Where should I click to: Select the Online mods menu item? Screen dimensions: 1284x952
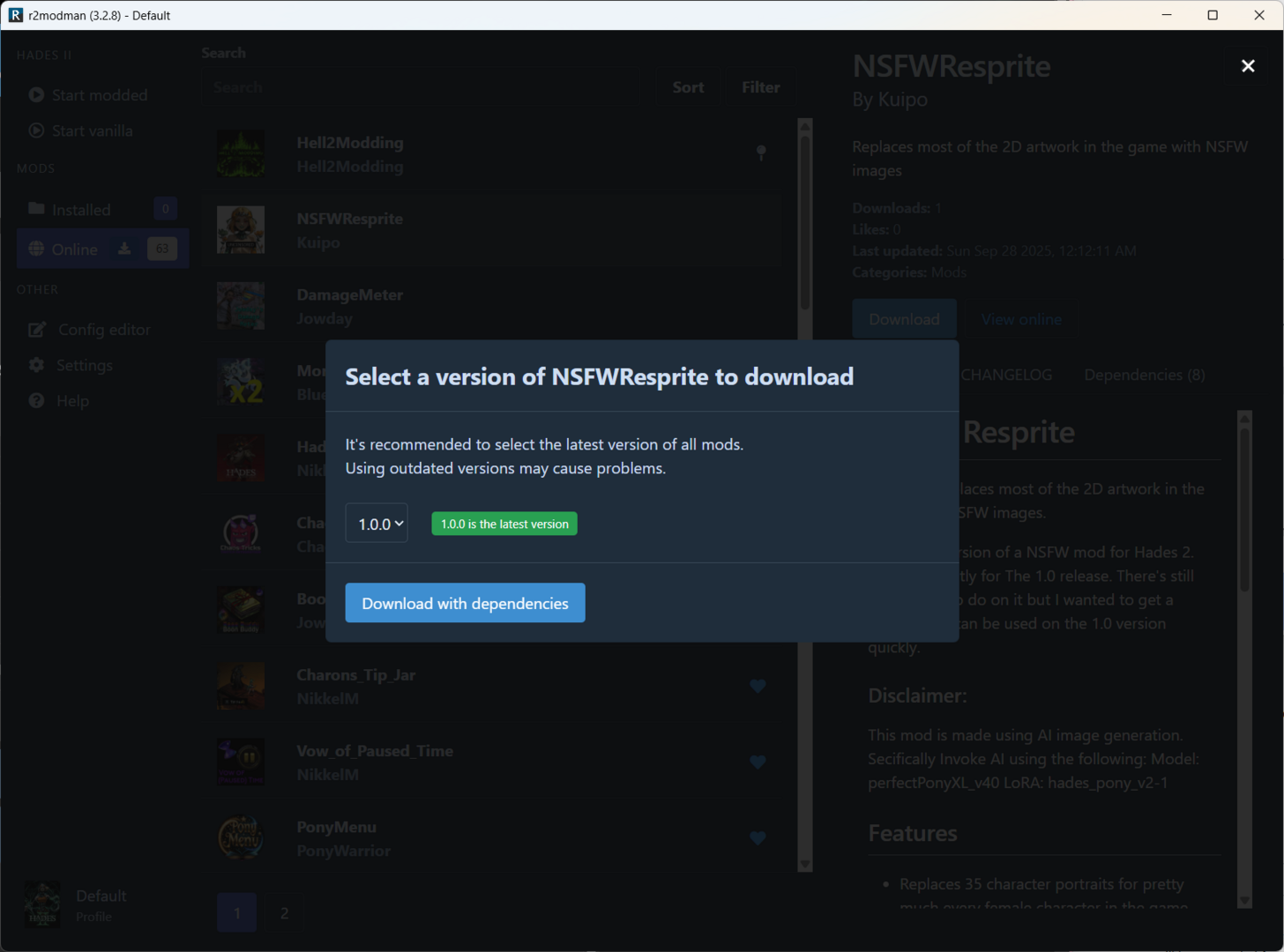click(x=102, y=249)
